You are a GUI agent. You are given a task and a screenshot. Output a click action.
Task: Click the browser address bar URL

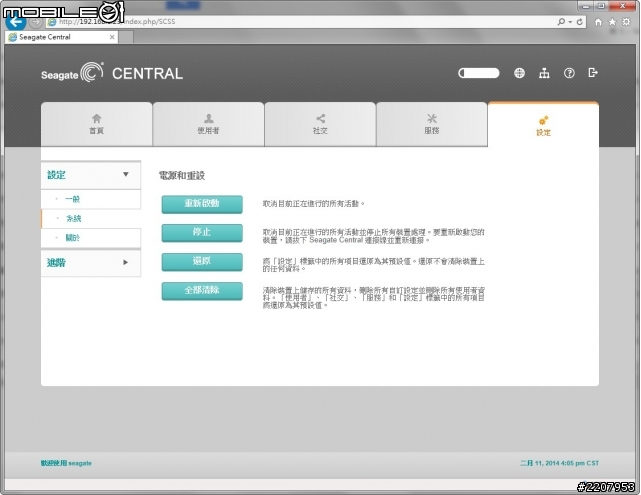117,22
